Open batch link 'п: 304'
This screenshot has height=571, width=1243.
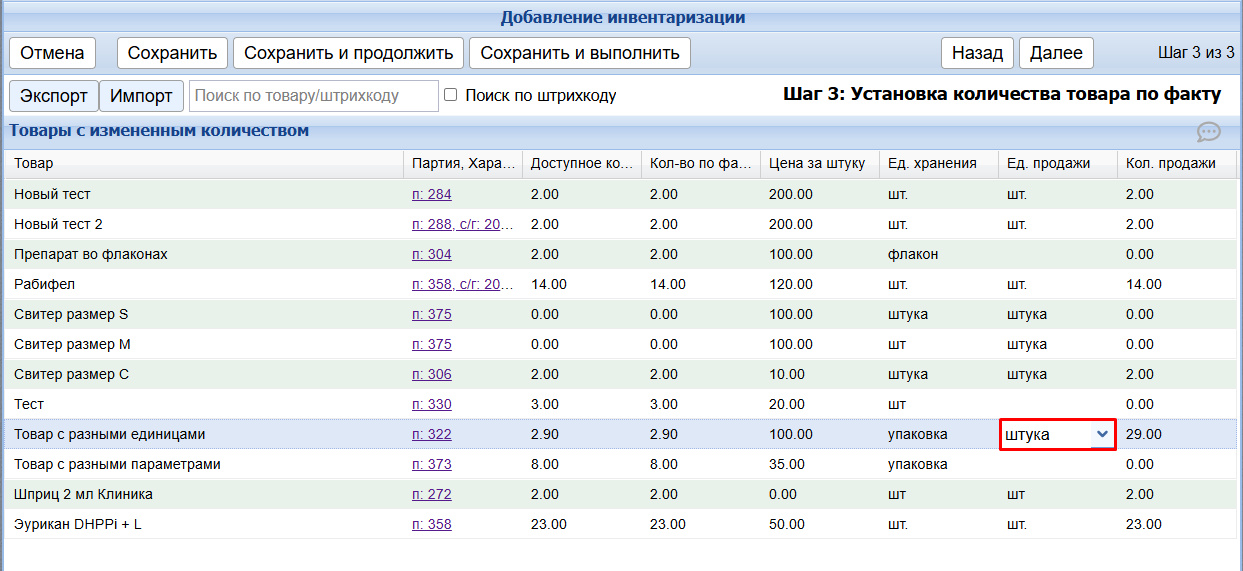click(431, 254)
